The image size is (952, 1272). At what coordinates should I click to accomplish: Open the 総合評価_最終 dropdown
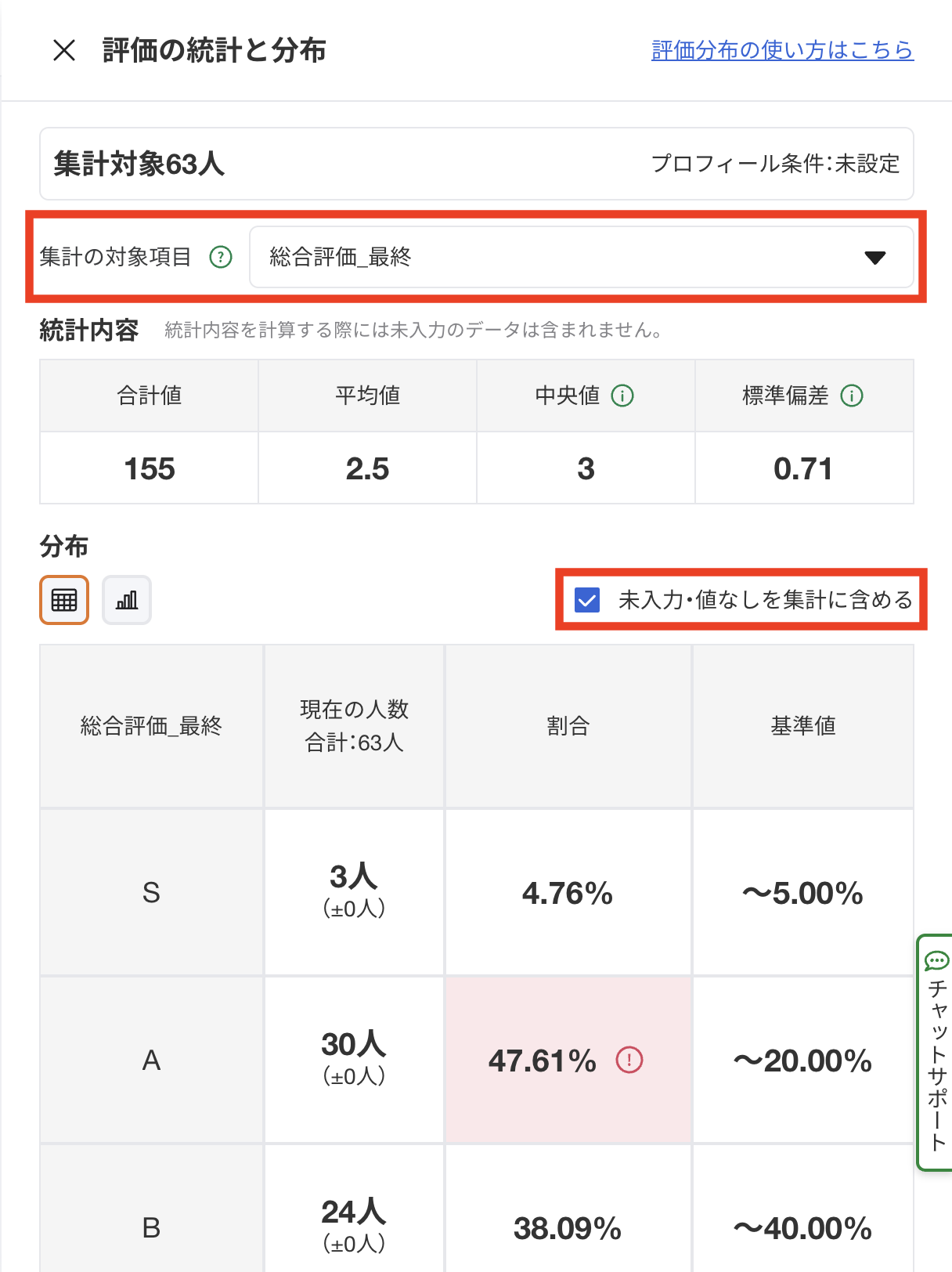click(x=579, y=257)
